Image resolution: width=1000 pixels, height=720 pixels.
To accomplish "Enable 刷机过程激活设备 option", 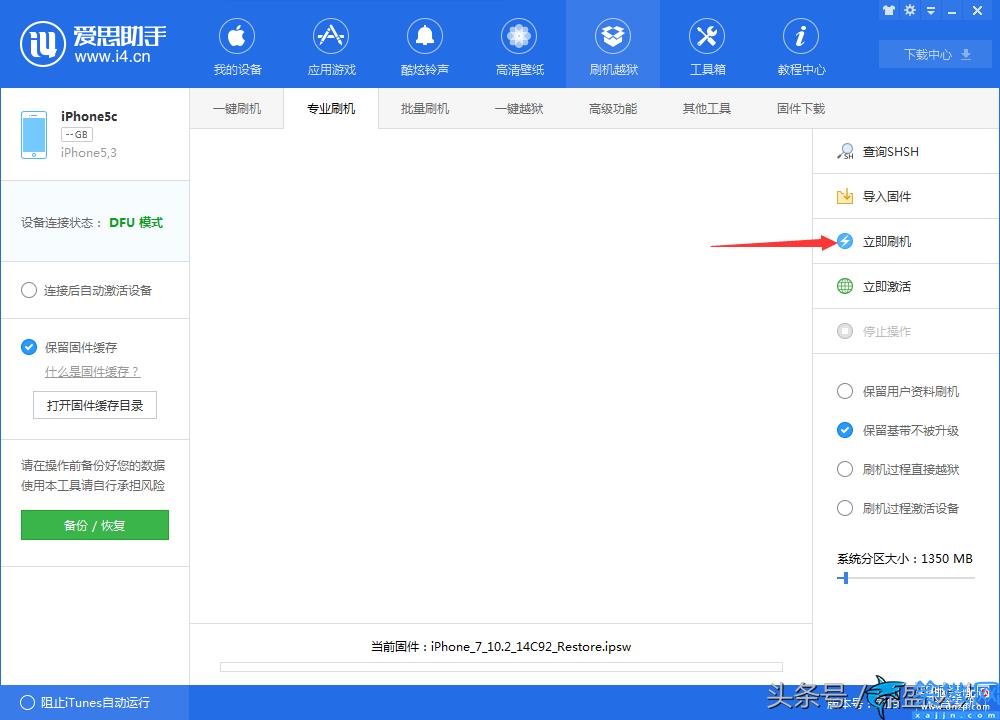I will (x=845, y=508).
